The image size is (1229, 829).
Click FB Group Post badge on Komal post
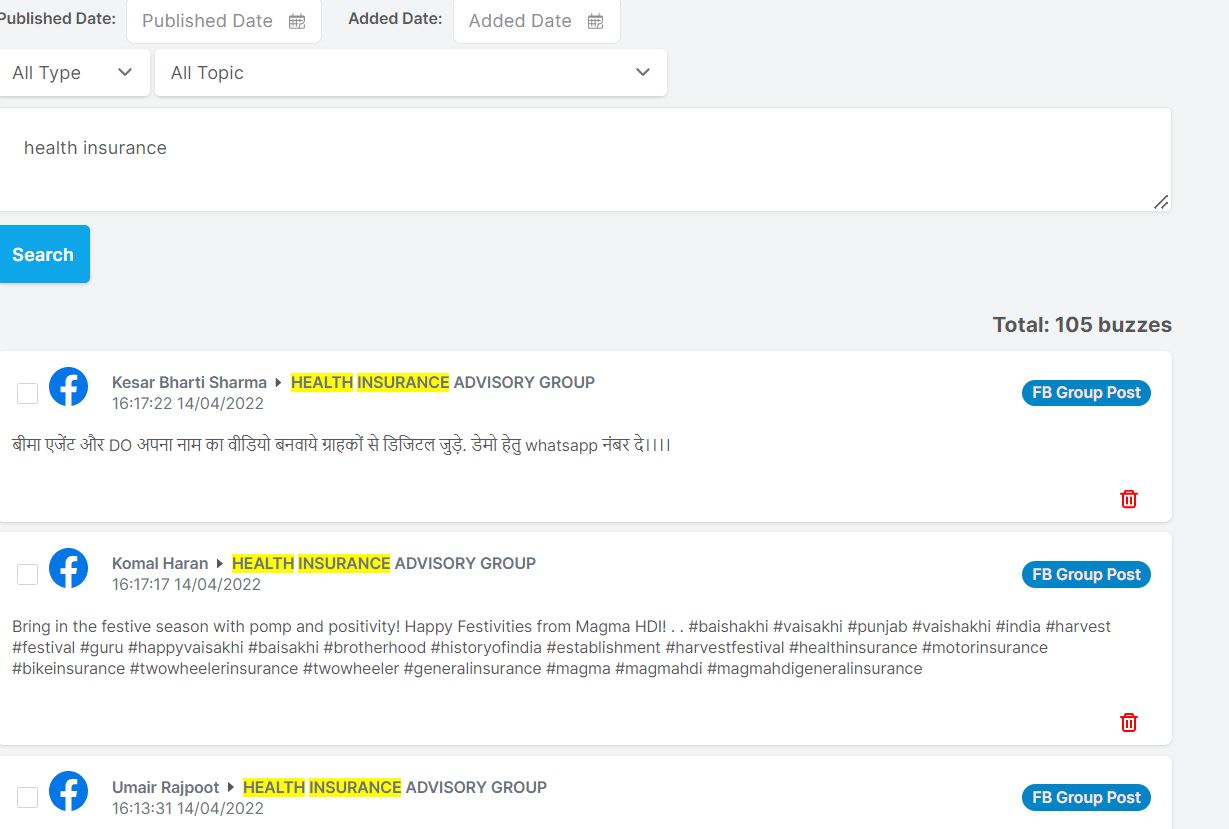(1086, 575)
